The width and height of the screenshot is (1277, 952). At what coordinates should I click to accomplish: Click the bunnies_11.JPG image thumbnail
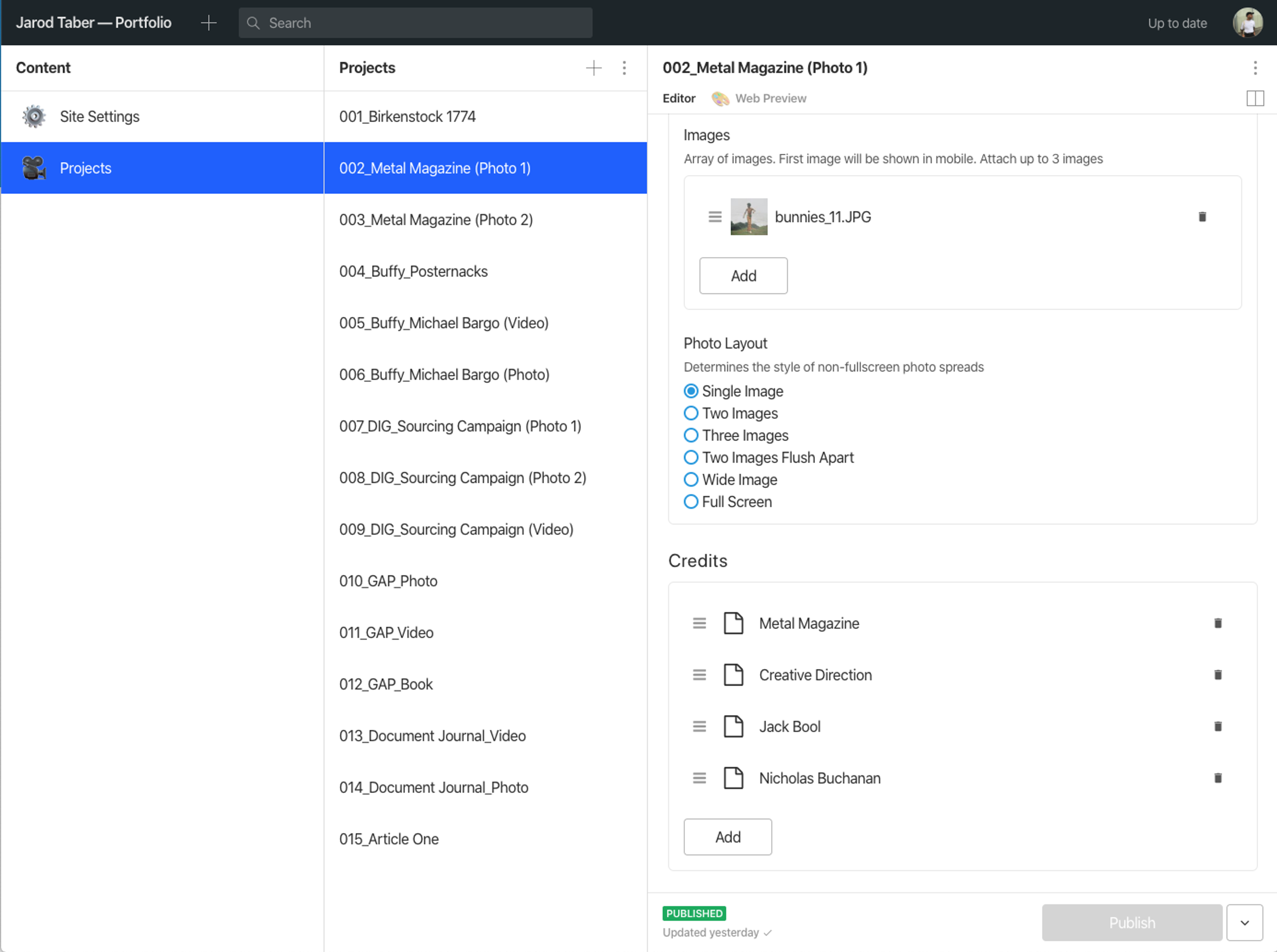pyautogui.click(x=748, y=217)
